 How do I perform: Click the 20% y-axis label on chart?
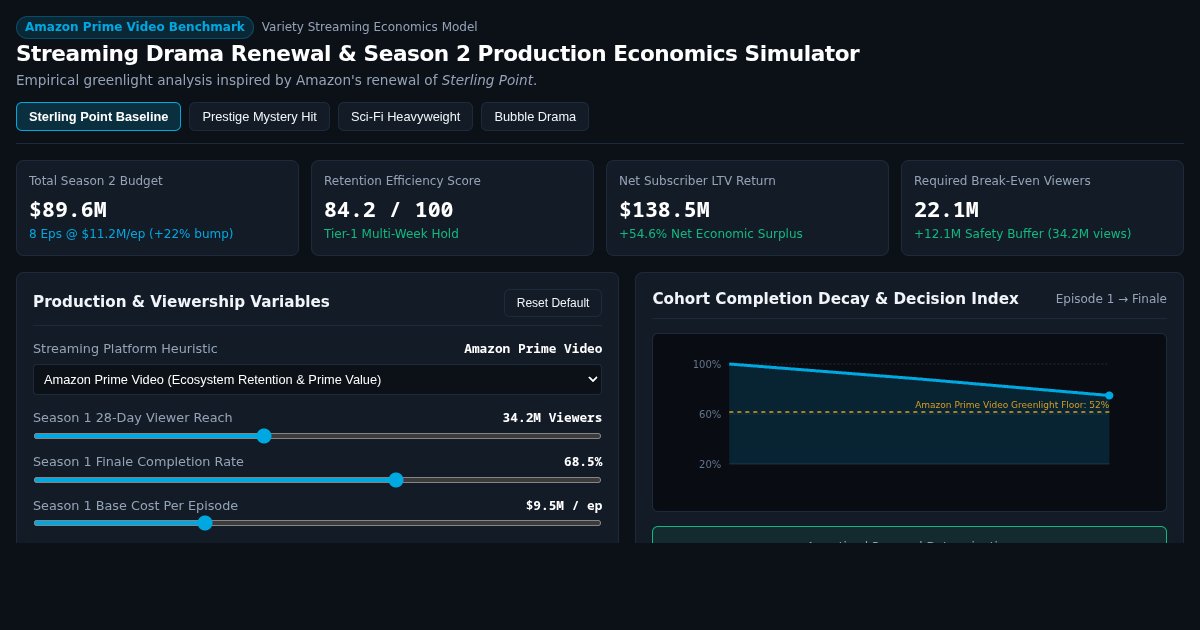pos(710,465)
